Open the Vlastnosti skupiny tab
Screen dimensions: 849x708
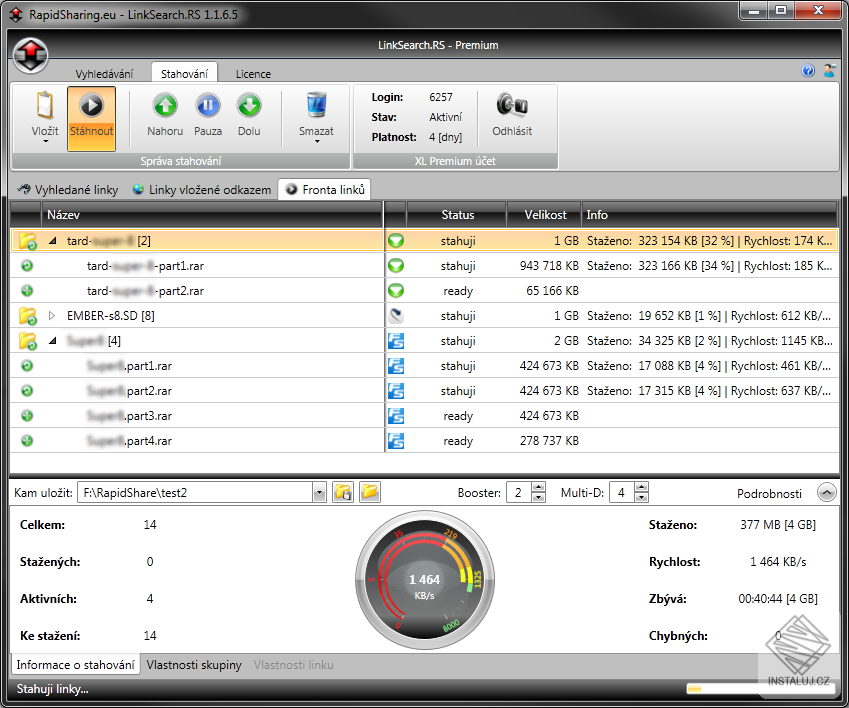coord(194,665)
